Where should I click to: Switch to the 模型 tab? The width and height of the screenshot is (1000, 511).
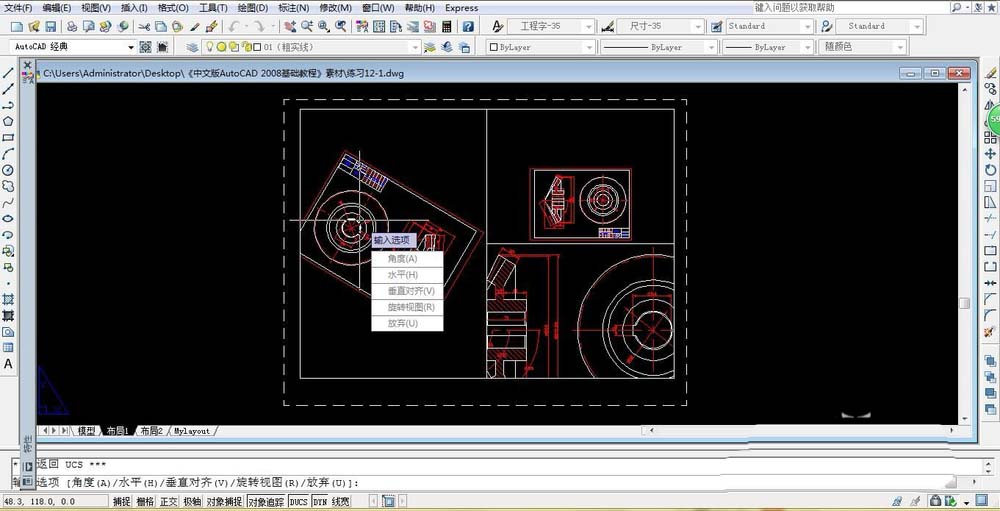click(86, 431)
